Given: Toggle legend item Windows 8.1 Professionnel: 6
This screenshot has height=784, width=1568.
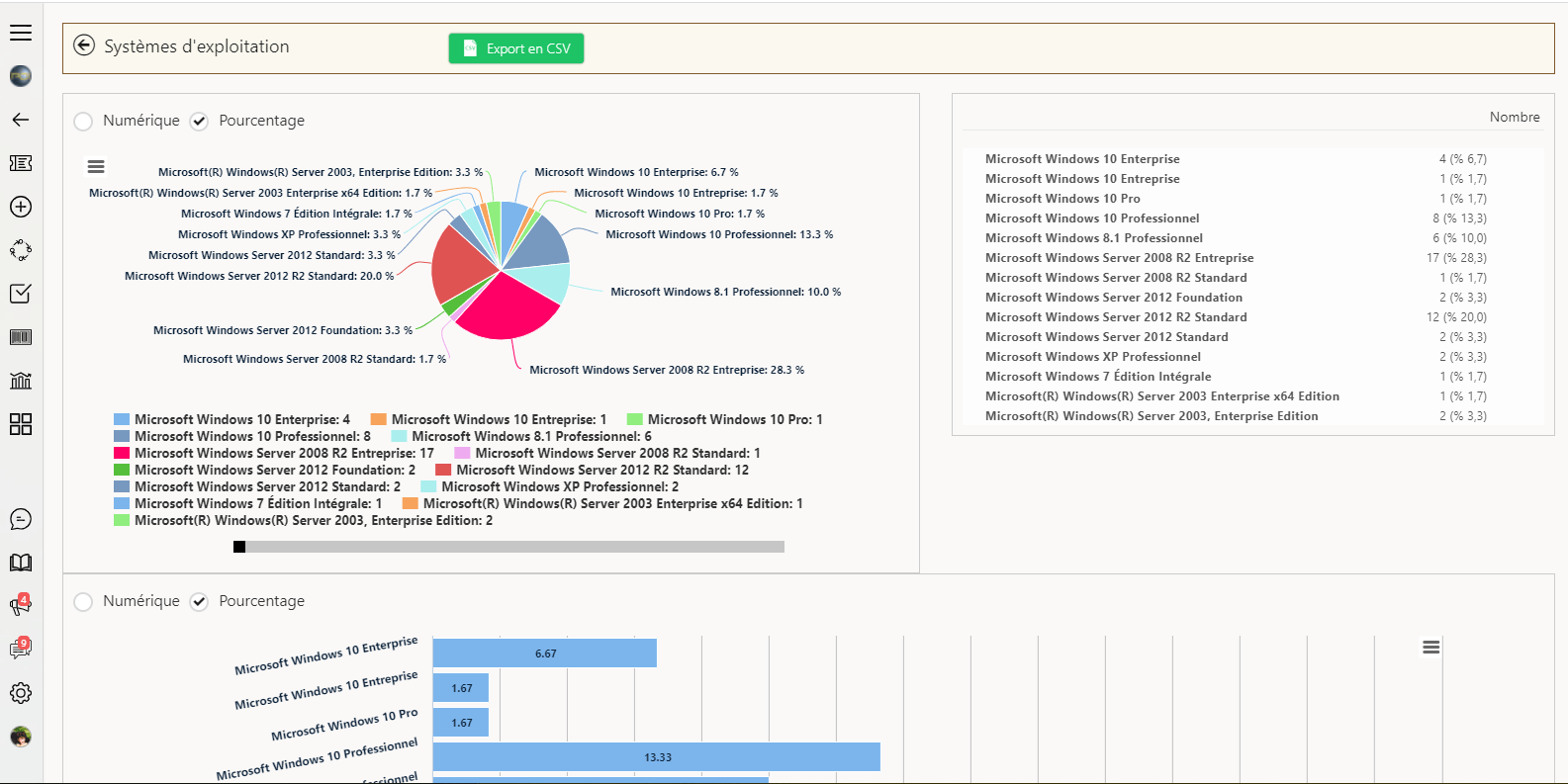Looking at the screenshot, I should point(521,436).
